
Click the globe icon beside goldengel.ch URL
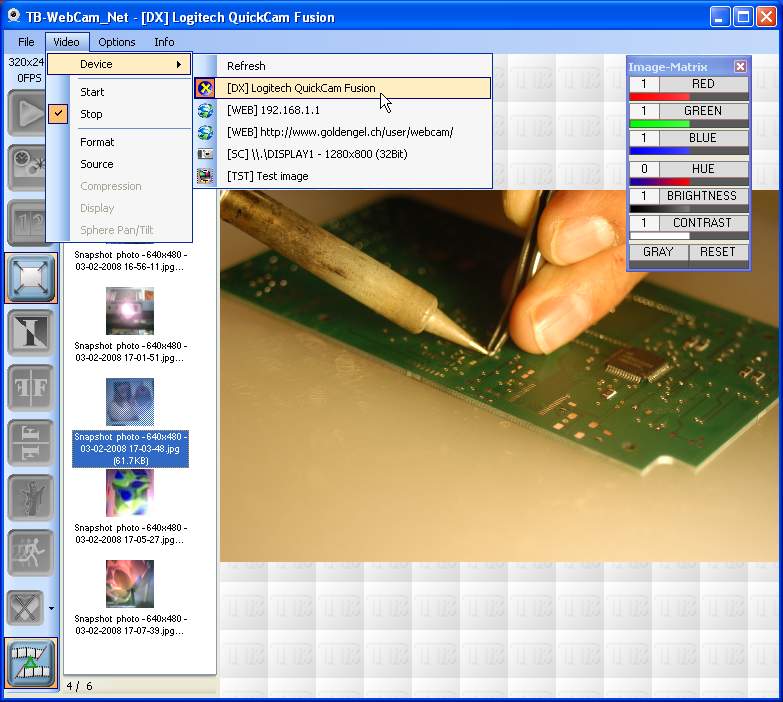point(205,132)
